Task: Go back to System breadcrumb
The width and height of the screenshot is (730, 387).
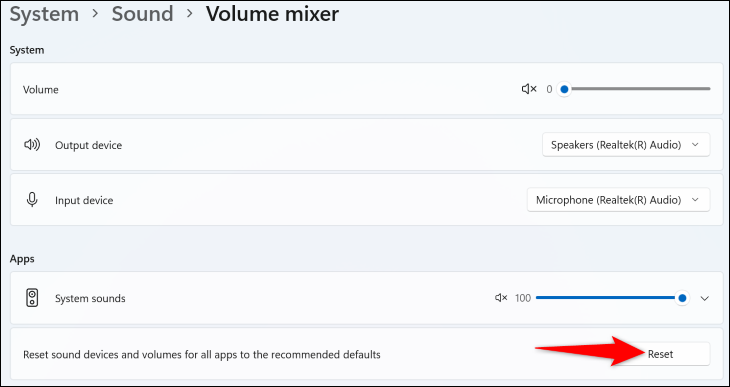Action: click(x=44, y=14)
